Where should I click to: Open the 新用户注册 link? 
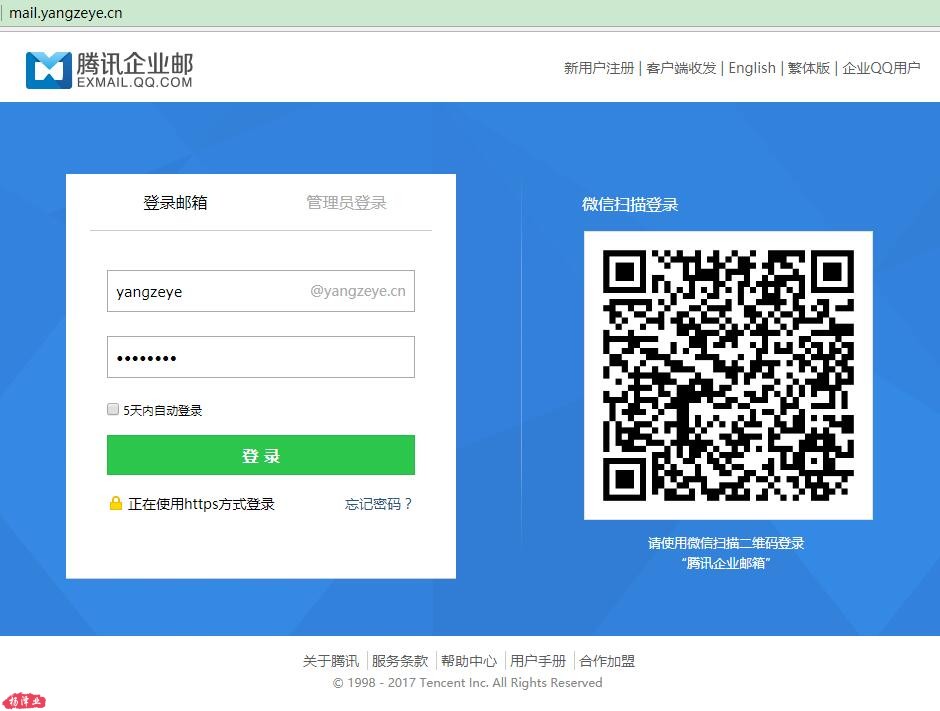(599, 68)
